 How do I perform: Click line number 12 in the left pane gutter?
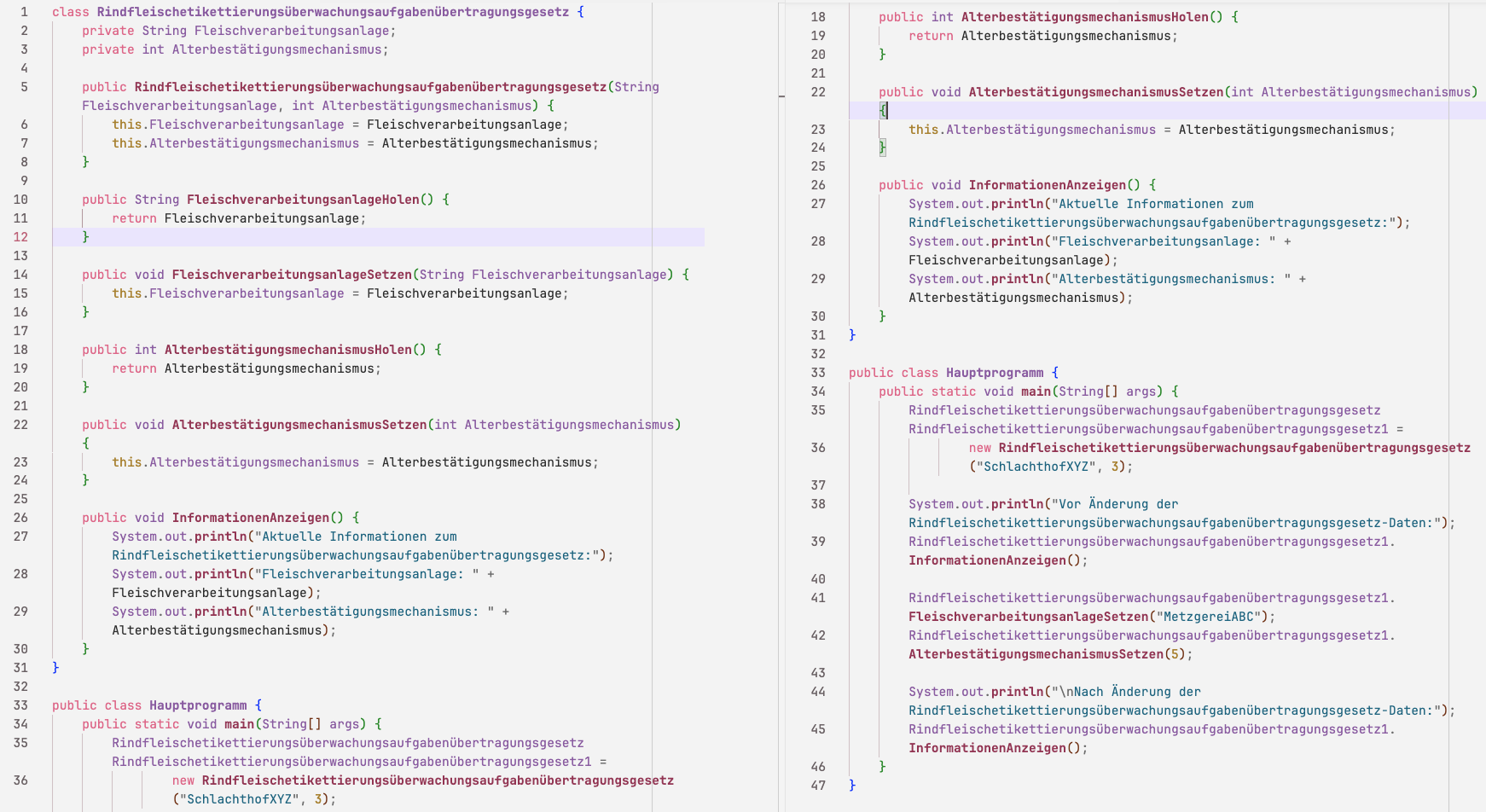20,237
